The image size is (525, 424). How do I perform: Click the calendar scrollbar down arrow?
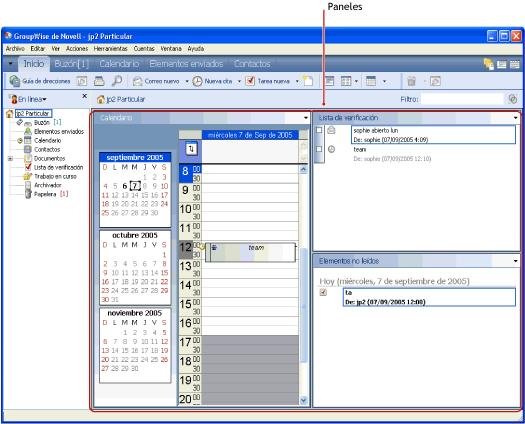(303, 400)
